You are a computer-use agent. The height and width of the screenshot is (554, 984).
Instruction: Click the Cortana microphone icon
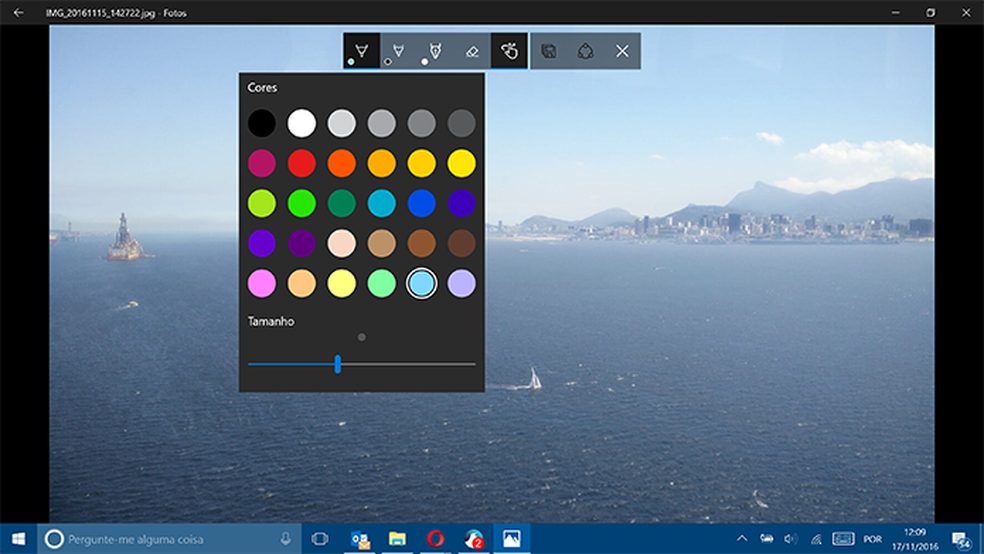[286, 539]
